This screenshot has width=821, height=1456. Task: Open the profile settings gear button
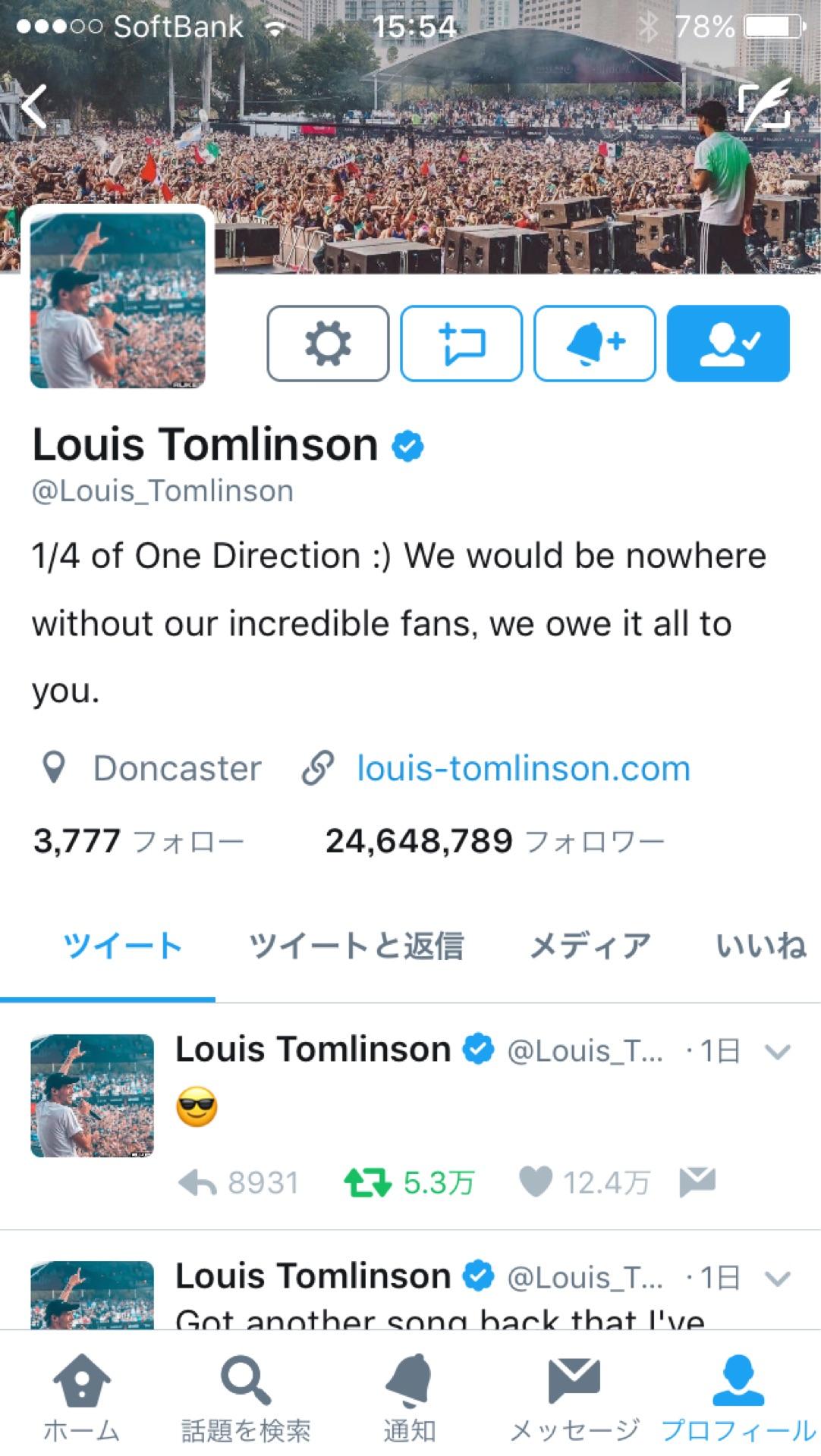pos(328,344)
